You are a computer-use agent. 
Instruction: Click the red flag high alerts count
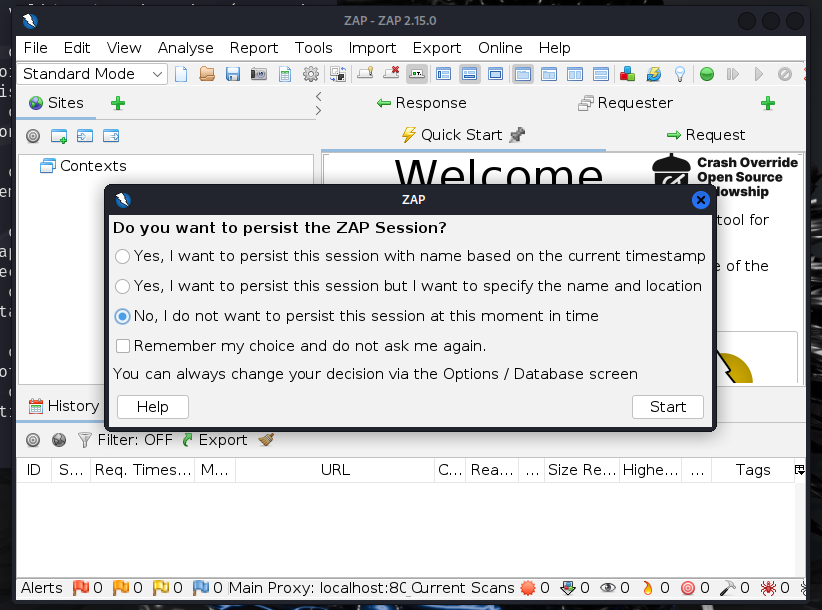87,588
